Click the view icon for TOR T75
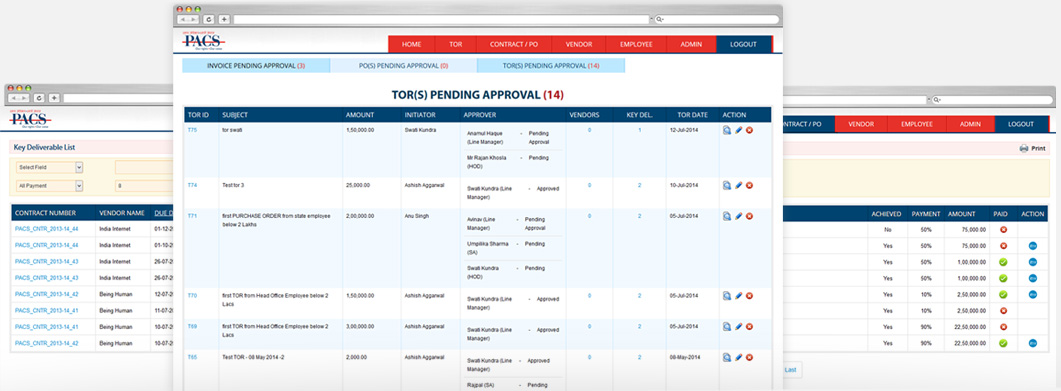Viewport: 1061px width, 391px height. [726, 130]
